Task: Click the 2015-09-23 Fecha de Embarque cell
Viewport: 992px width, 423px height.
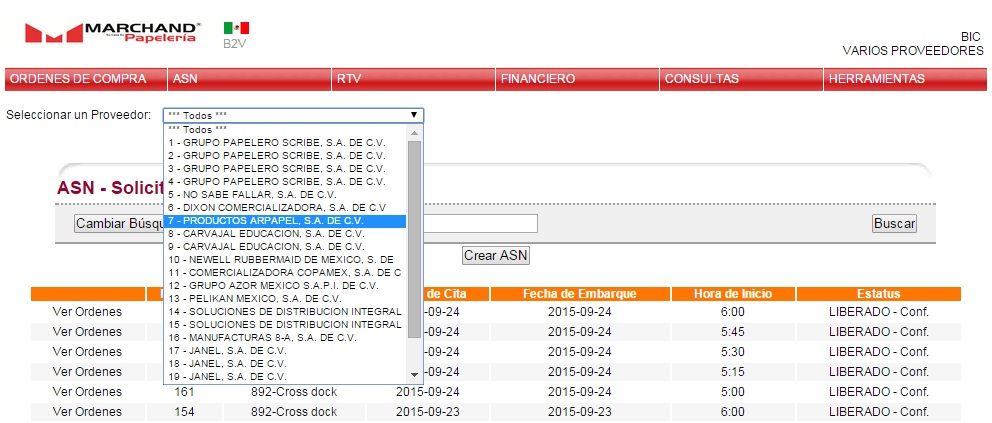Action: (580, 412)
